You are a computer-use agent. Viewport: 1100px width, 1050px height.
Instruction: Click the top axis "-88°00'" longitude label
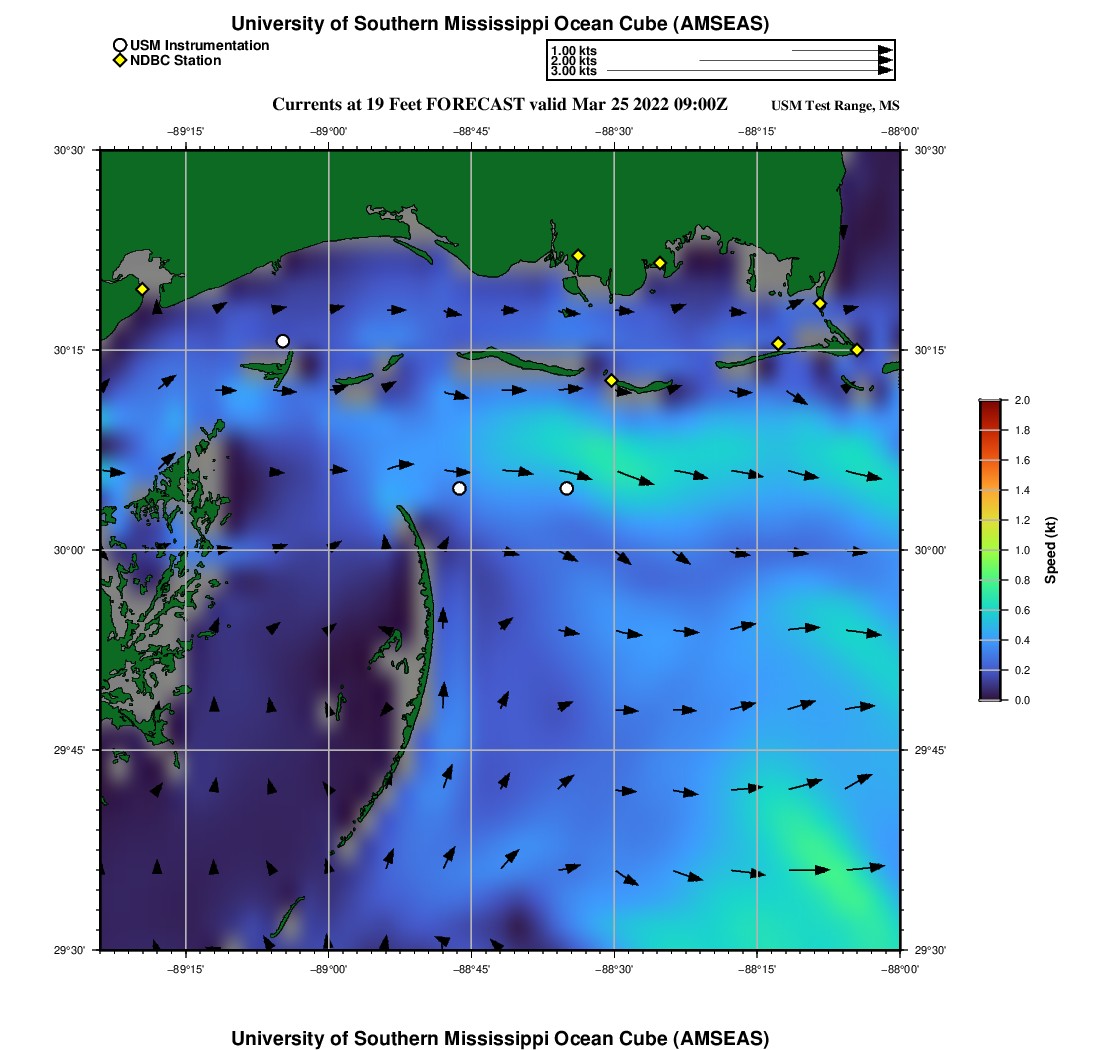coord(900,131)
